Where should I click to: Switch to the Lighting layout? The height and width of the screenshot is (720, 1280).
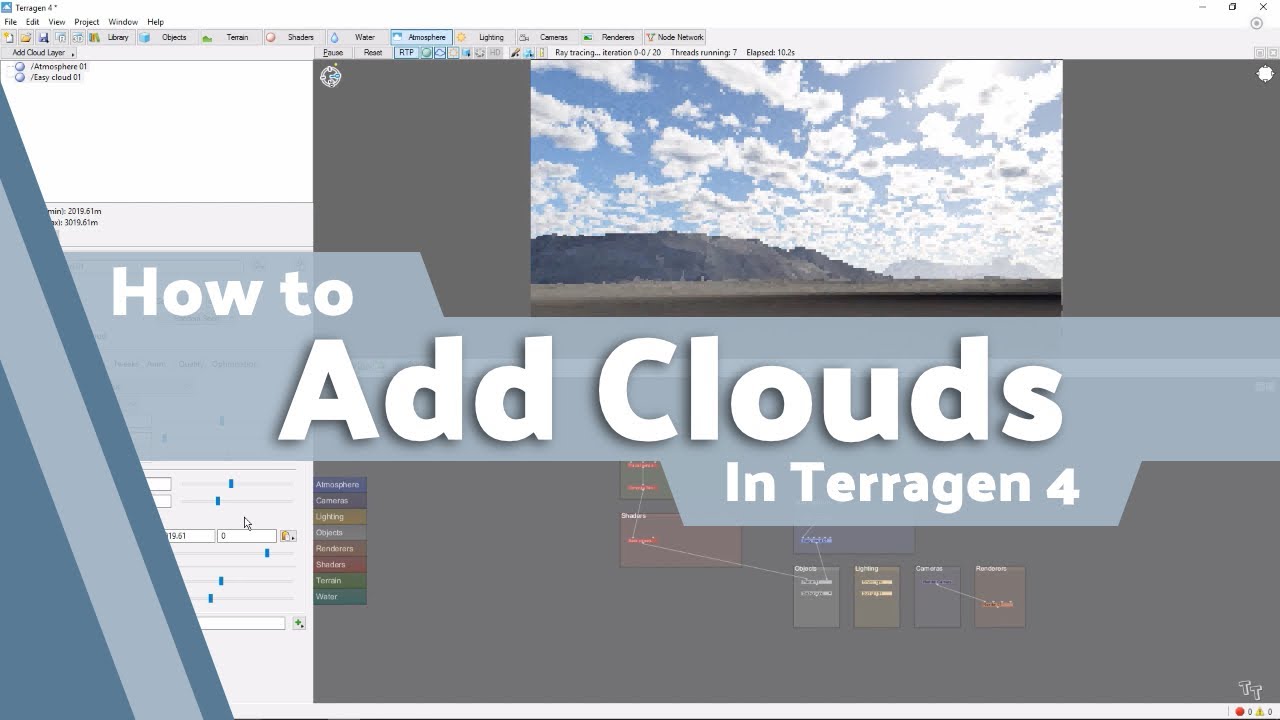[483, 37]
